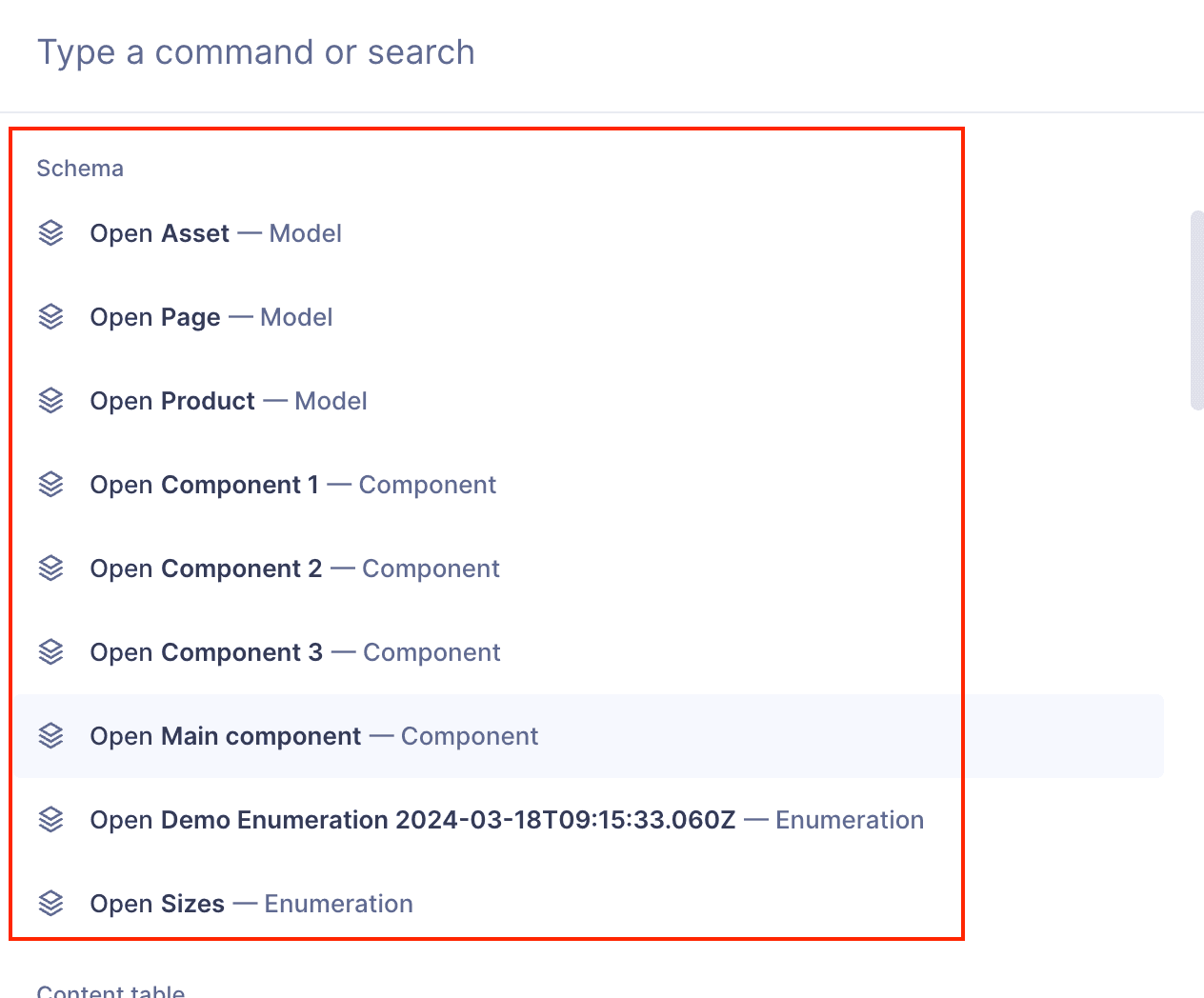1204x998 pixels.
Task: Click the stack icon next to Open Page
Action: (x=51, y=316)
